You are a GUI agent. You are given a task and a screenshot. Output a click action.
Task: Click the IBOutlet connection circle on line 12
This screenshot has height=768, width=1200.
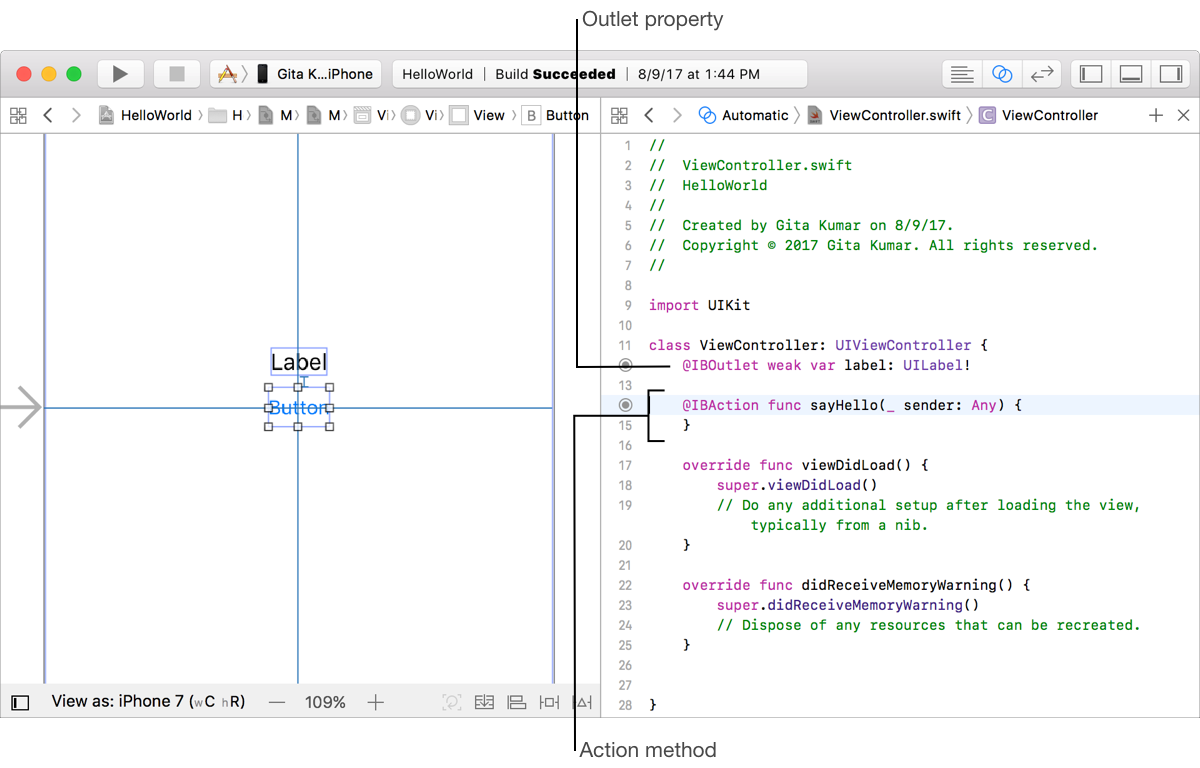(x=626, y=365)
